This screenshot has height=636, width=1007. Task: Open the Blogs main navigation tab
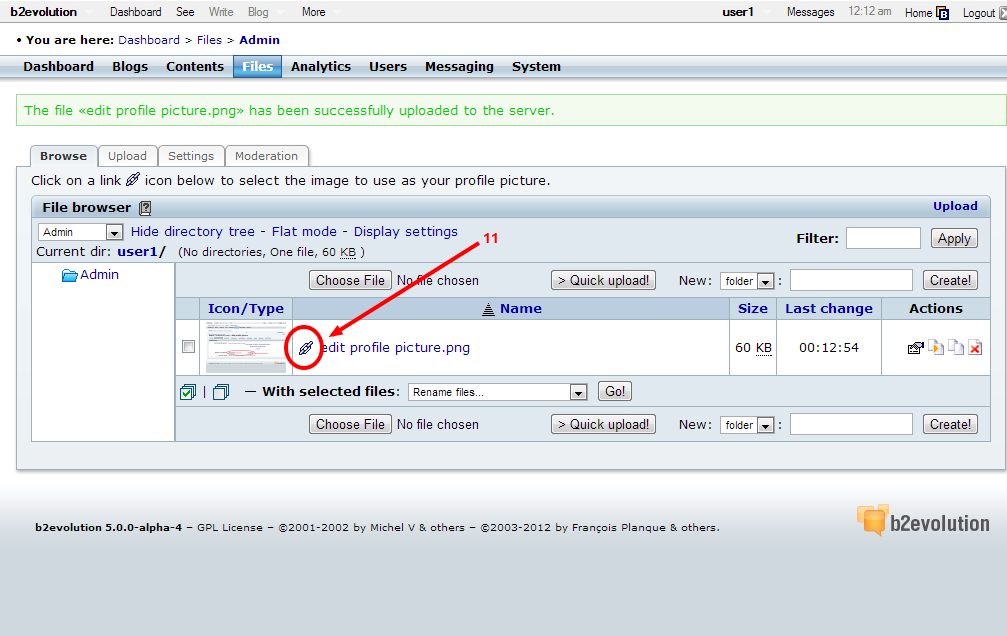click(x=130, y=67)
